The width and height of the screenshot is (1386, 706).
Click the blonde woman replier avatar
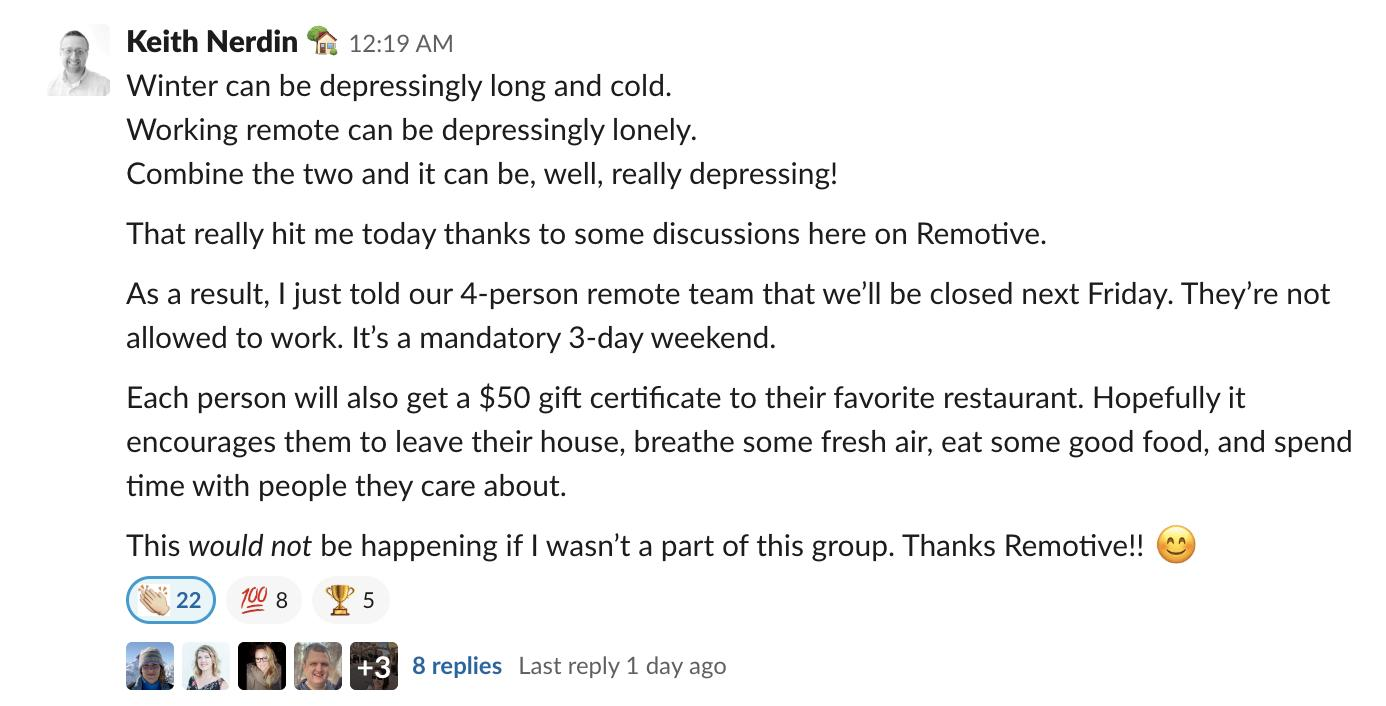(x=206, y=666)
